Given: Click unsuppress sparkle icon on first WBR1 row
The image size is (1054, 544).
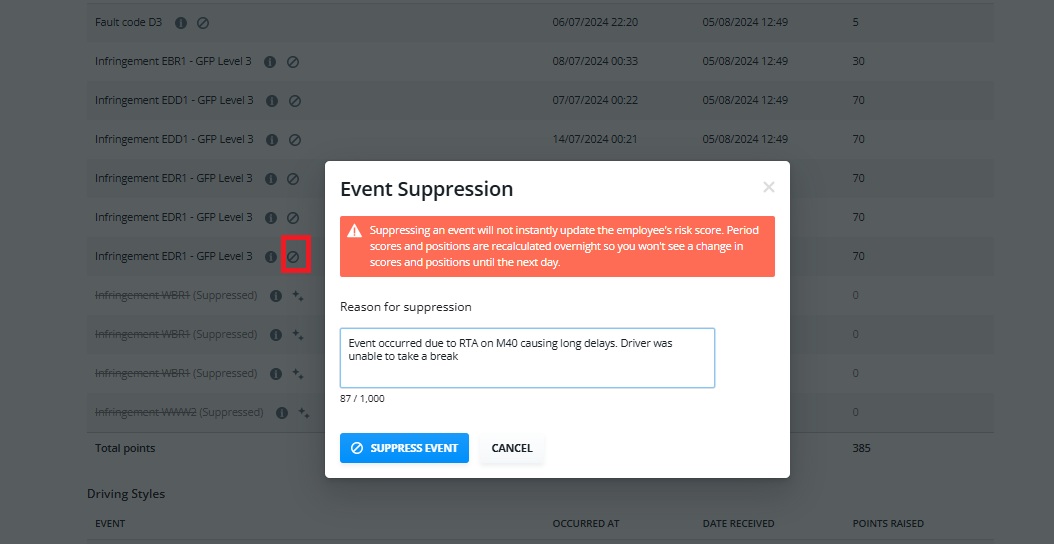Looking at the screenshot, I should (298, 295).
